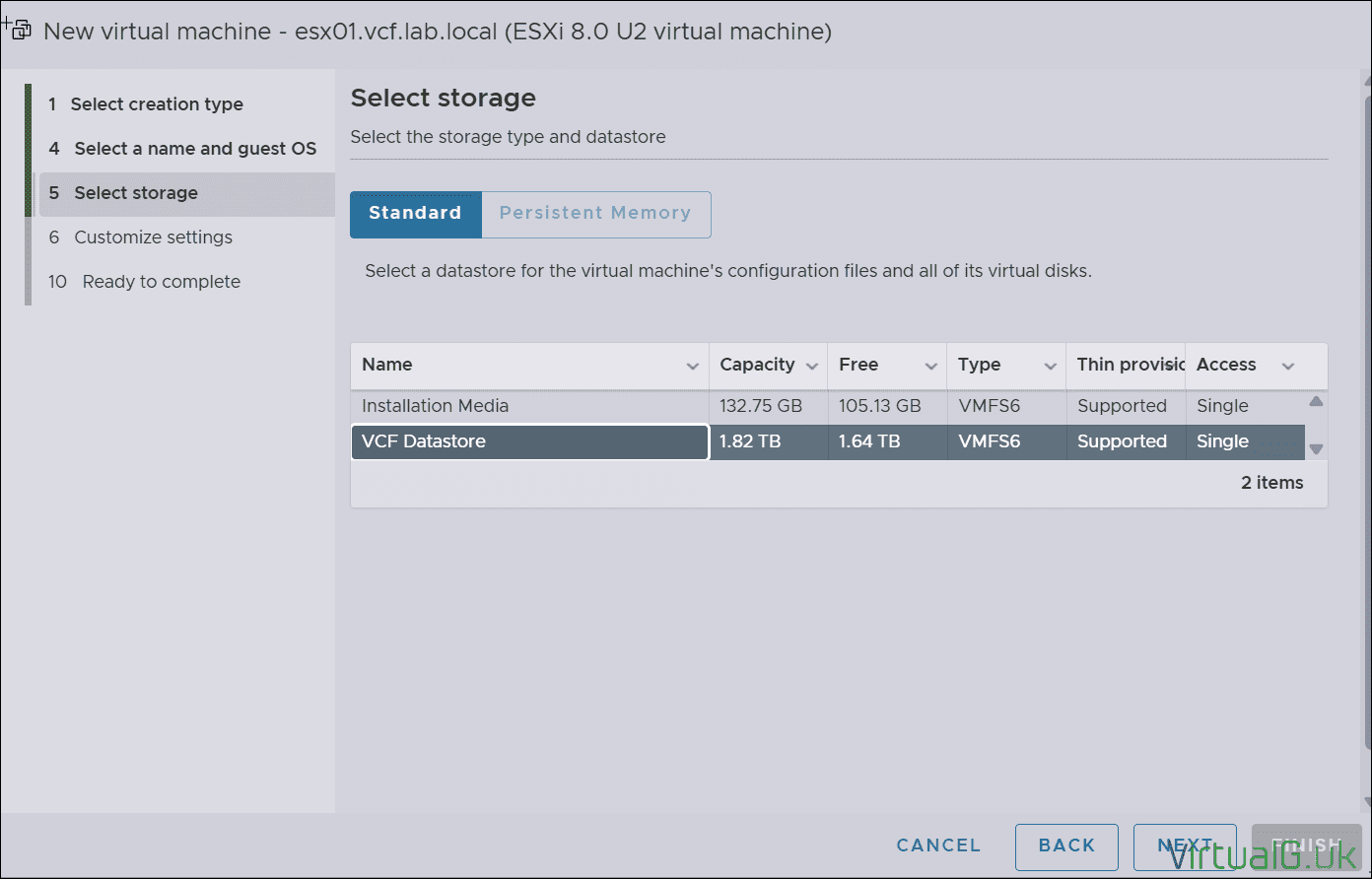This screenshot has width=1372, height=879.
Task: Open the Select a name and guest OS step
Action: (194, 148)
